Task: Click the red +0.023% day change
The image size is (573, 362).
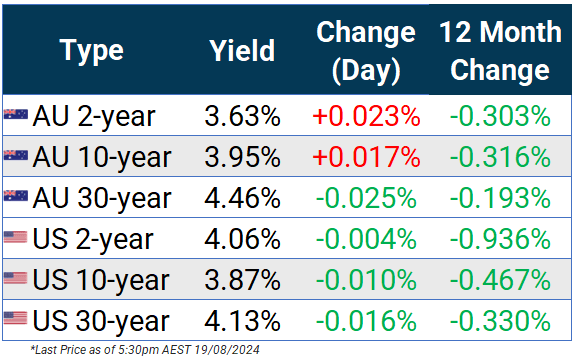Action: click(366, 117)
